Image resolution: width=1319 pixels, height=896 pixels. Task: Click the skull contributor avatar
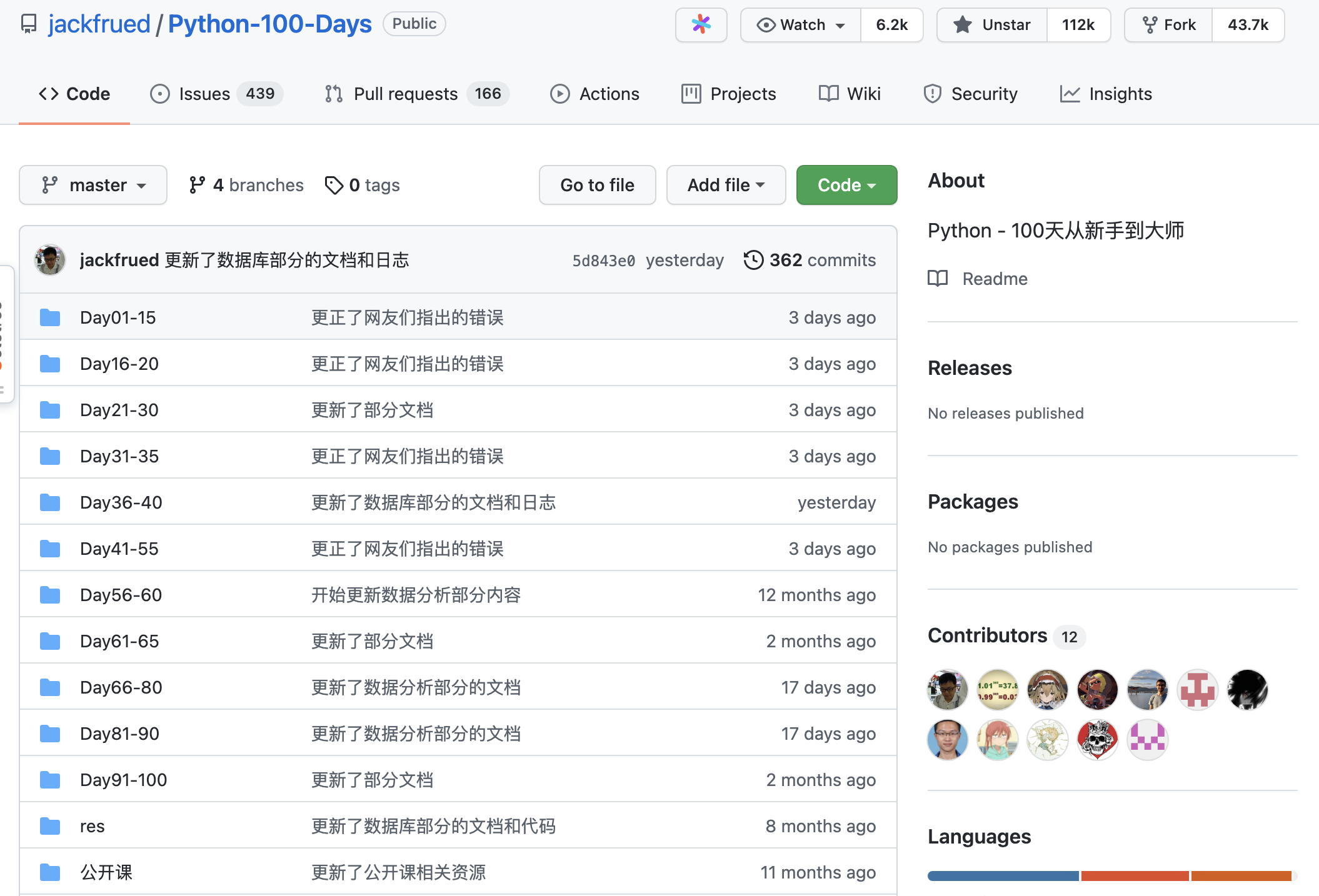coord(1097,740)
